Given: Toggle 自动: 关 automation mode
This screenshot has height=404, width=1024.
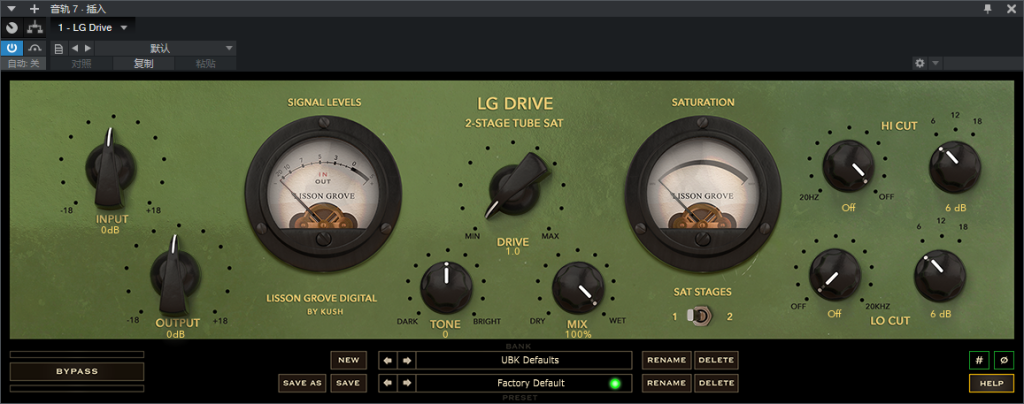Looking at the screenshot, I should click(x=24, y=64).
